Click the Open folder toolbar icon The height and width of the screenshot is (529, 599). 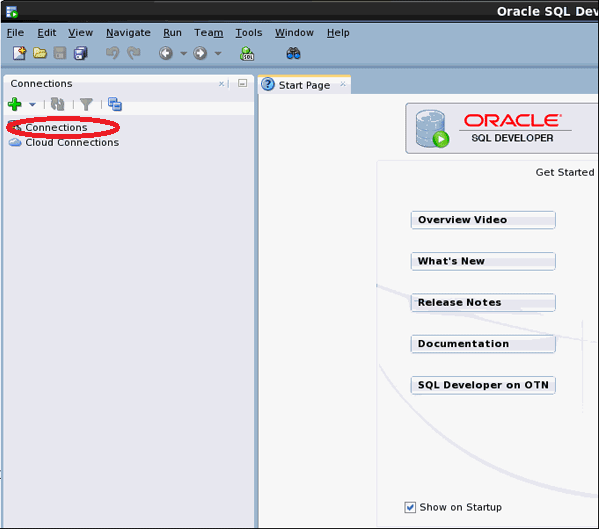tap(40, 53)
